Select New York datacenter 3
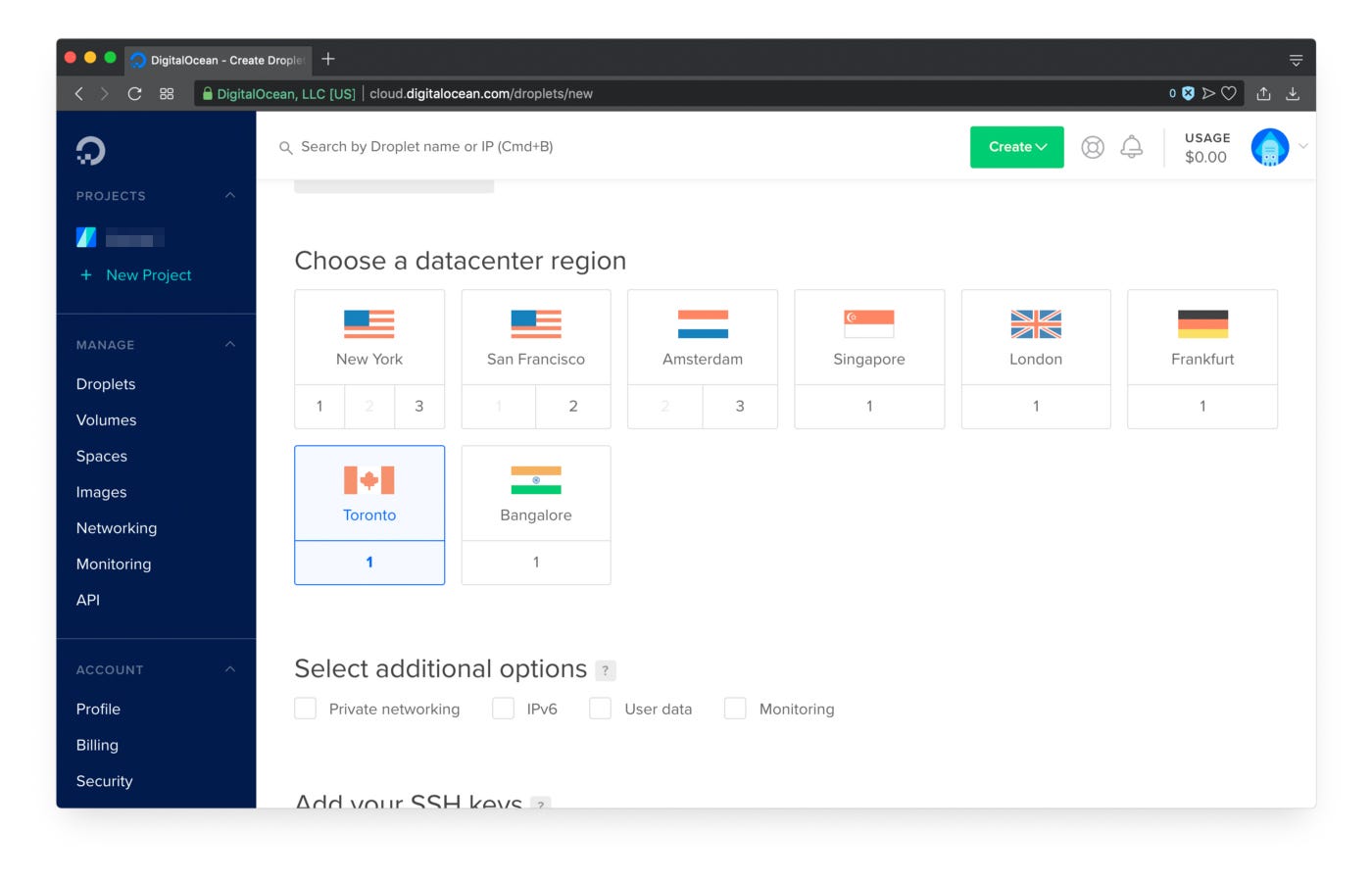Image resolution: width=1372 pixels, height=882 pixels. (419, 407)
